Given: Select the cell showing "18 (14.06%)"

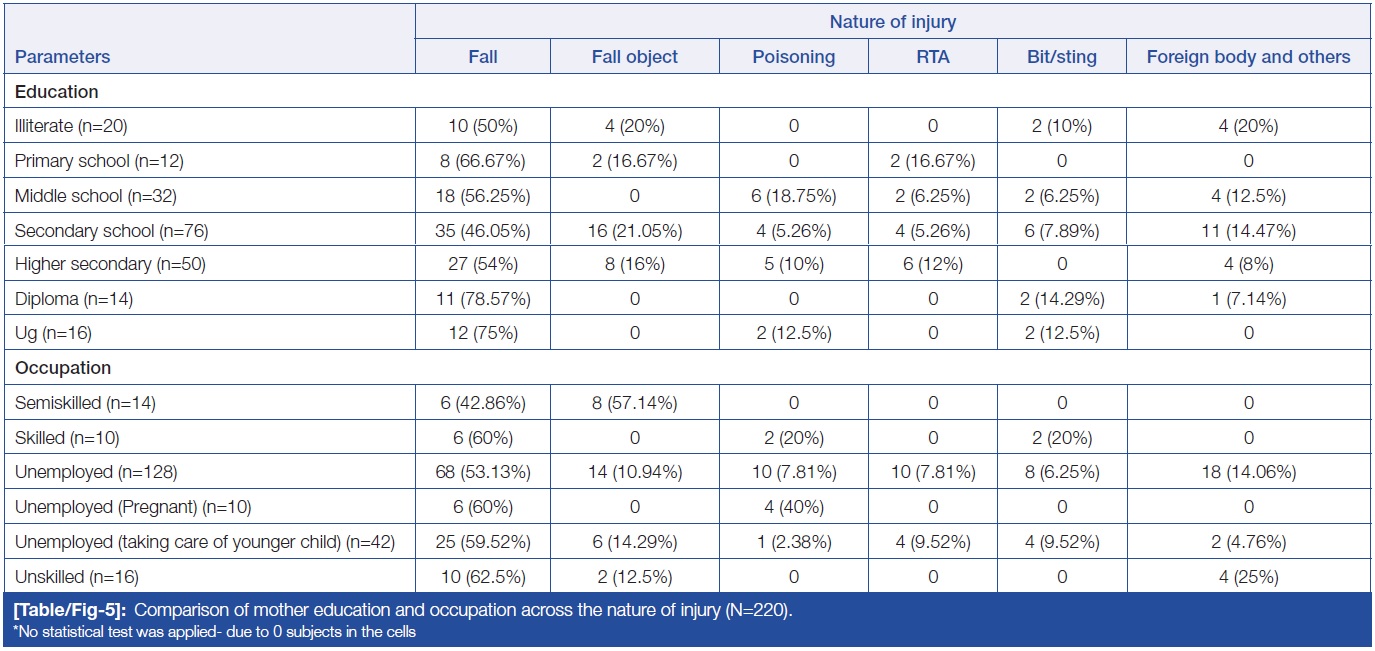Looking at the screenshot, I should [x=1248, y=472].
